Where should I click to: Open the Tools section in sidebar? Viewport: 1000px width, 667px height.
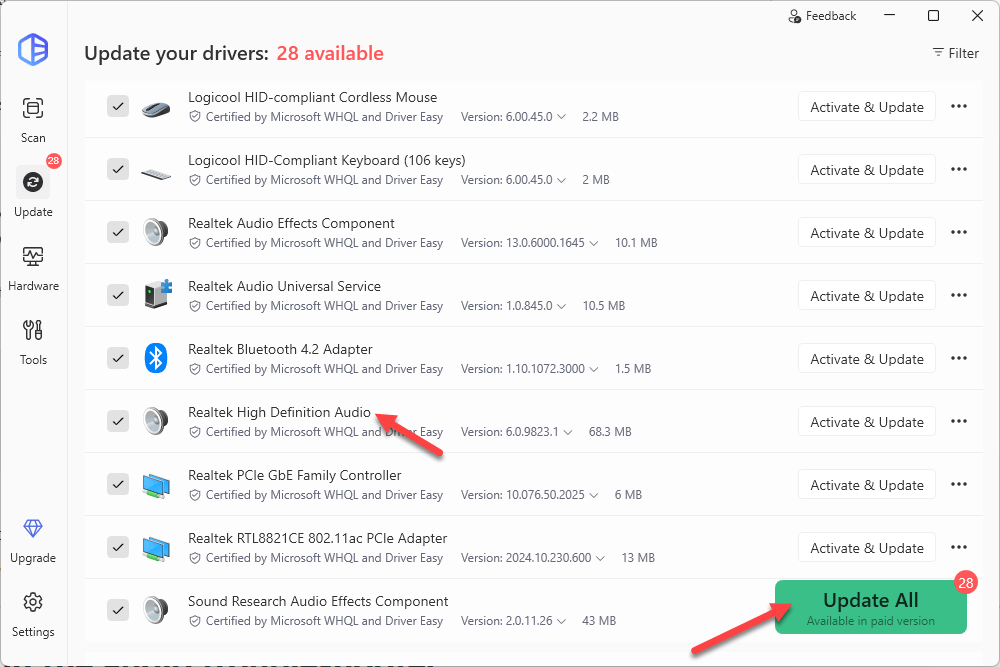(x=33, y=341)
